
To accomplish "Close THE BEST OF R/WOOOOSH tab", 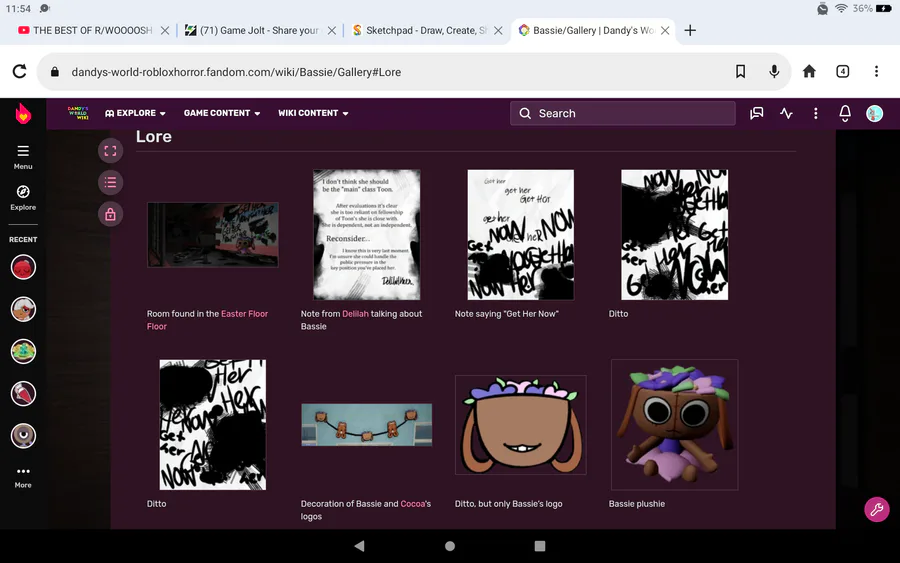I will (x=165, y=30).
